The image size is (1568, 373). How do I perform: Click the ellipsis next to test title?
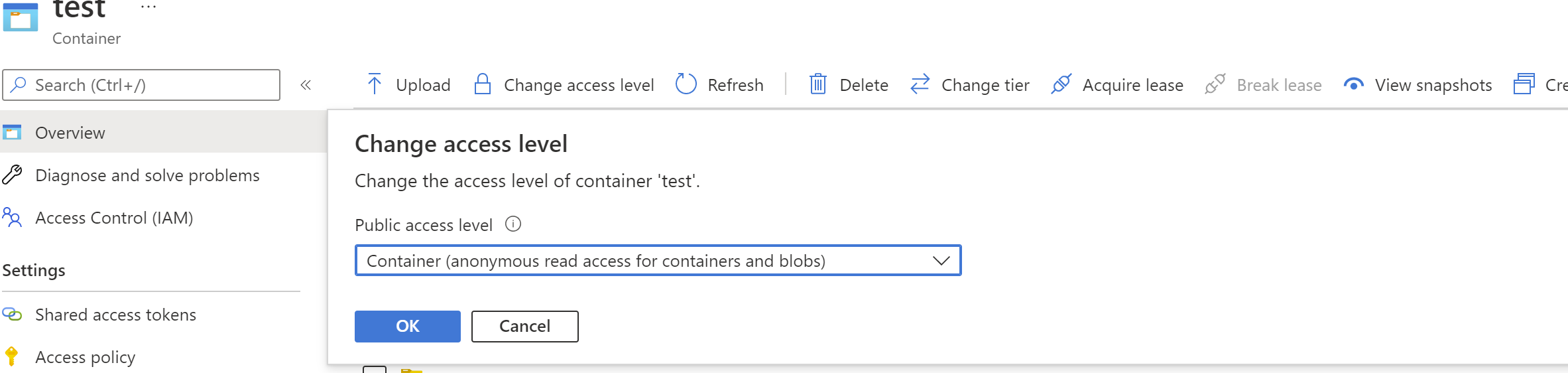(149, 8)
